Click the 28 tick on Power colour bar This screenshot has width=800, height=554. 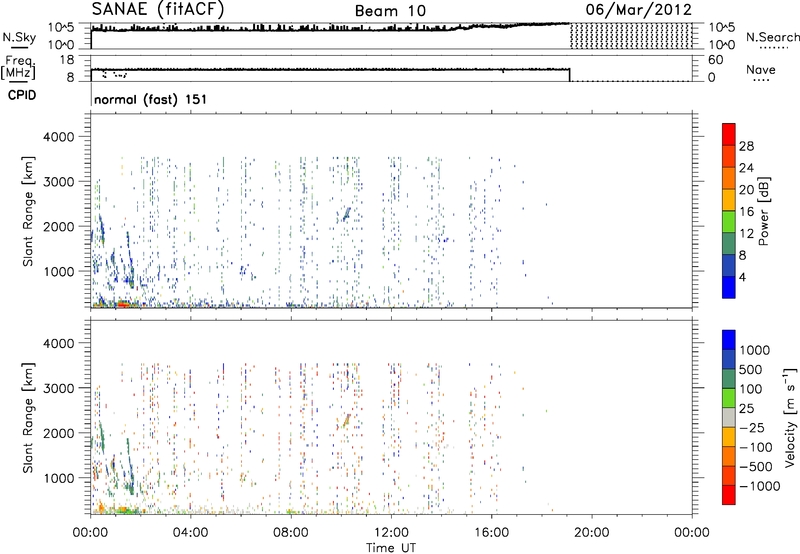point(746,146)
